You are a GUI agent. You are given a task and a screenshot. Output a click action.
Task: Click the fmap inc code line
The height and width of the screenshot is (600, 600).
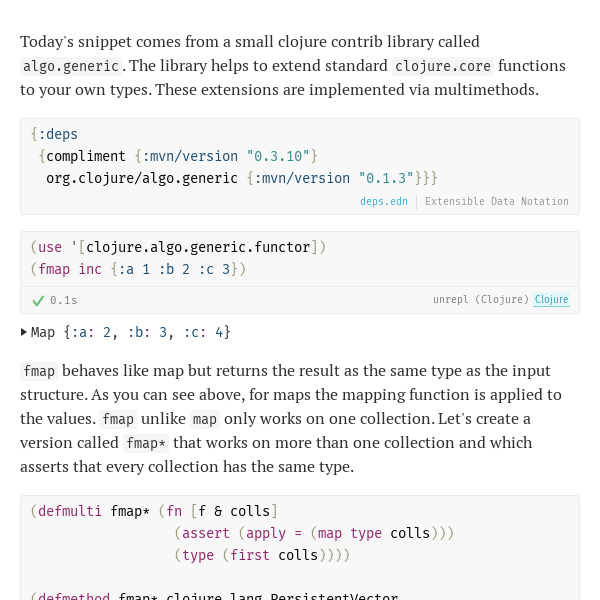[138, 269]
